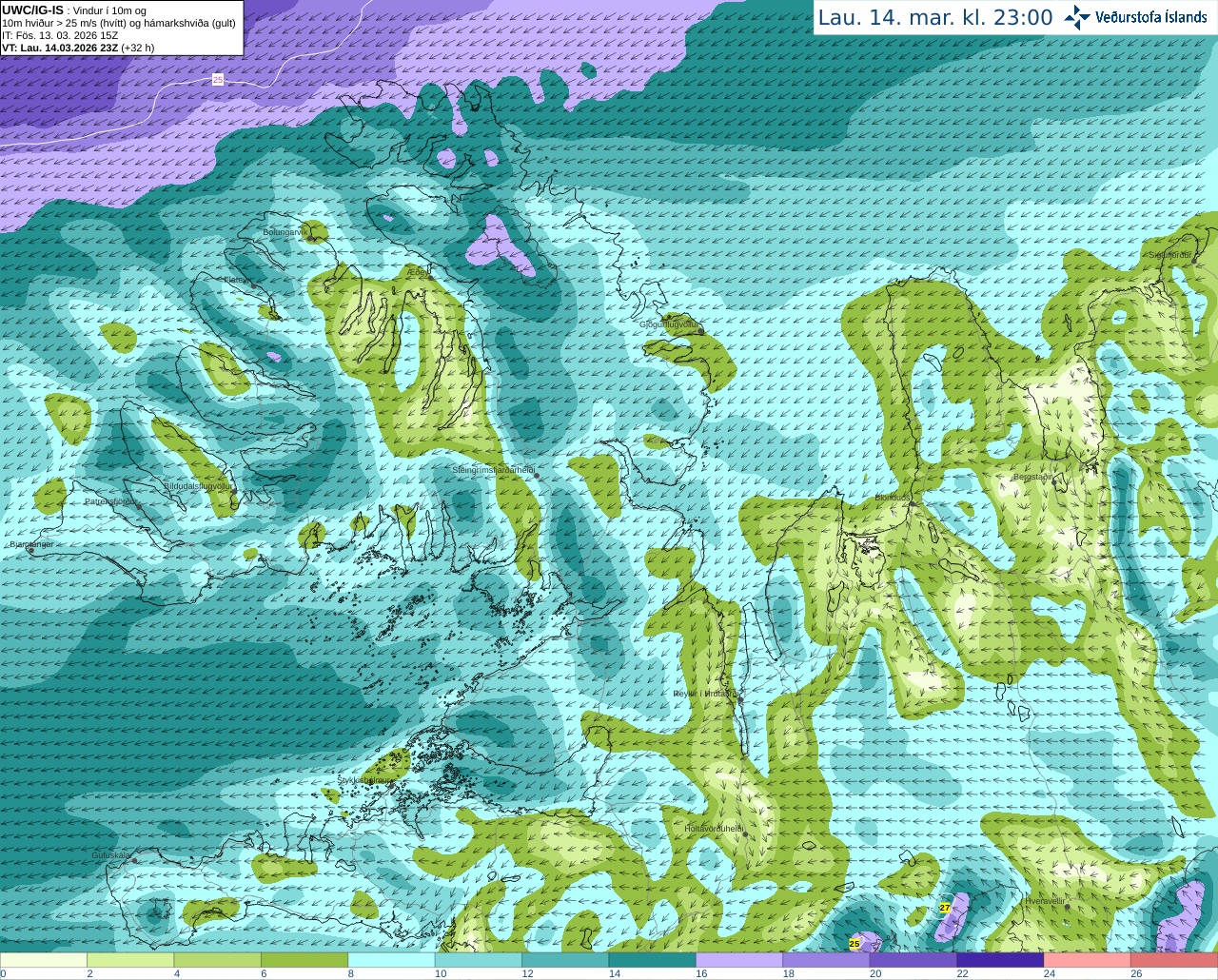Screen dimensions: 1218x980
Task: Click the Bergstaðir station label
Action: (x=1032, y=477)
